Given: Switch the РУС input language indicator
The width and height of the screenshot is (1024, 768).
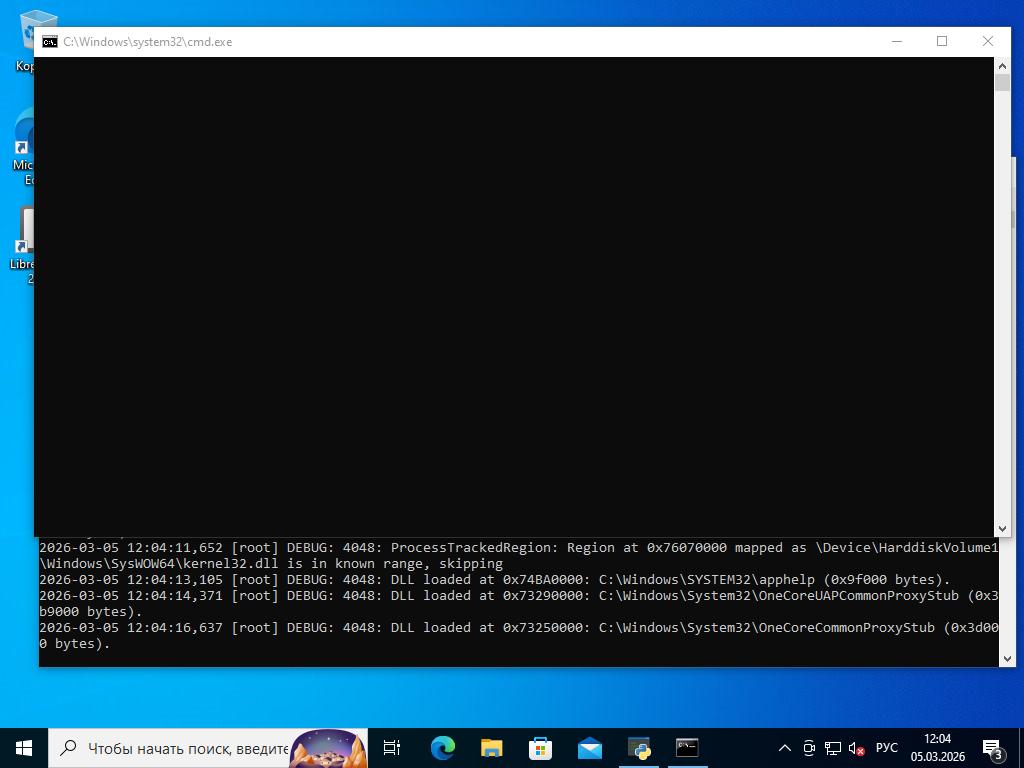Looking at the screenshot, I should pyautogui.click(x=887, y=748).
